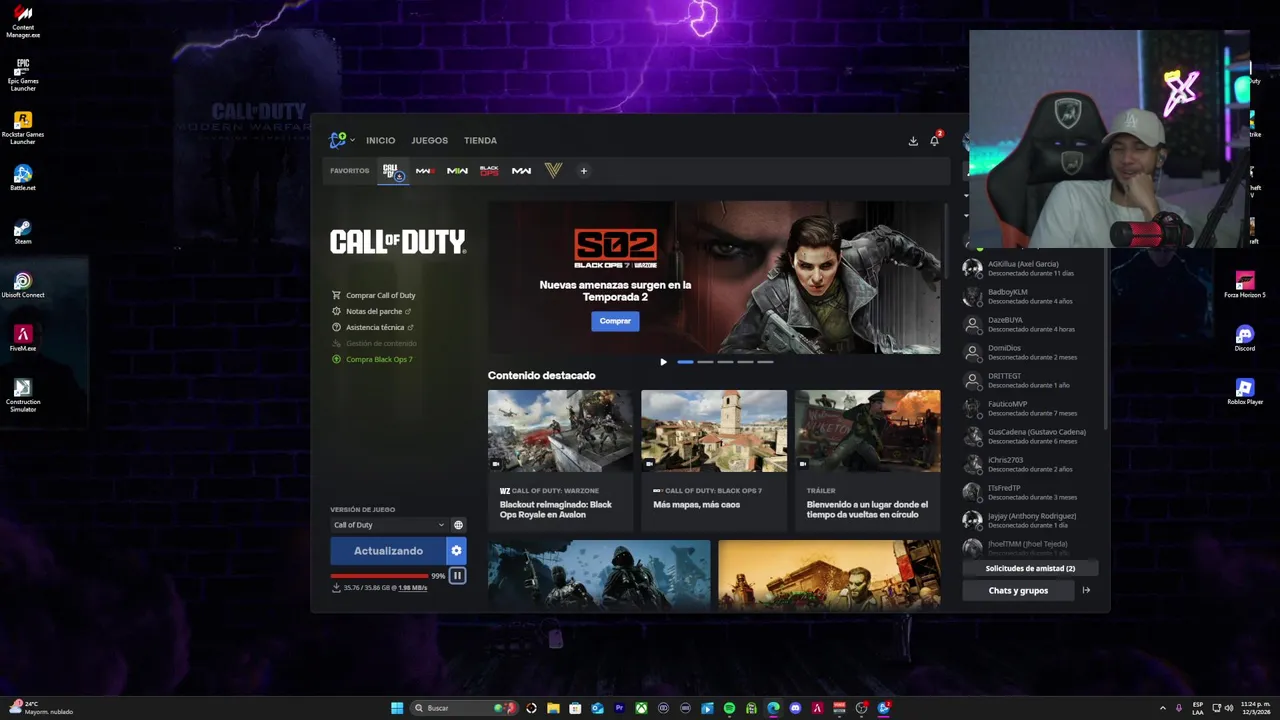This screenshot has height=720, width=1280.
Task: Open the TIENDA tab
Action: tap(480, 141)
